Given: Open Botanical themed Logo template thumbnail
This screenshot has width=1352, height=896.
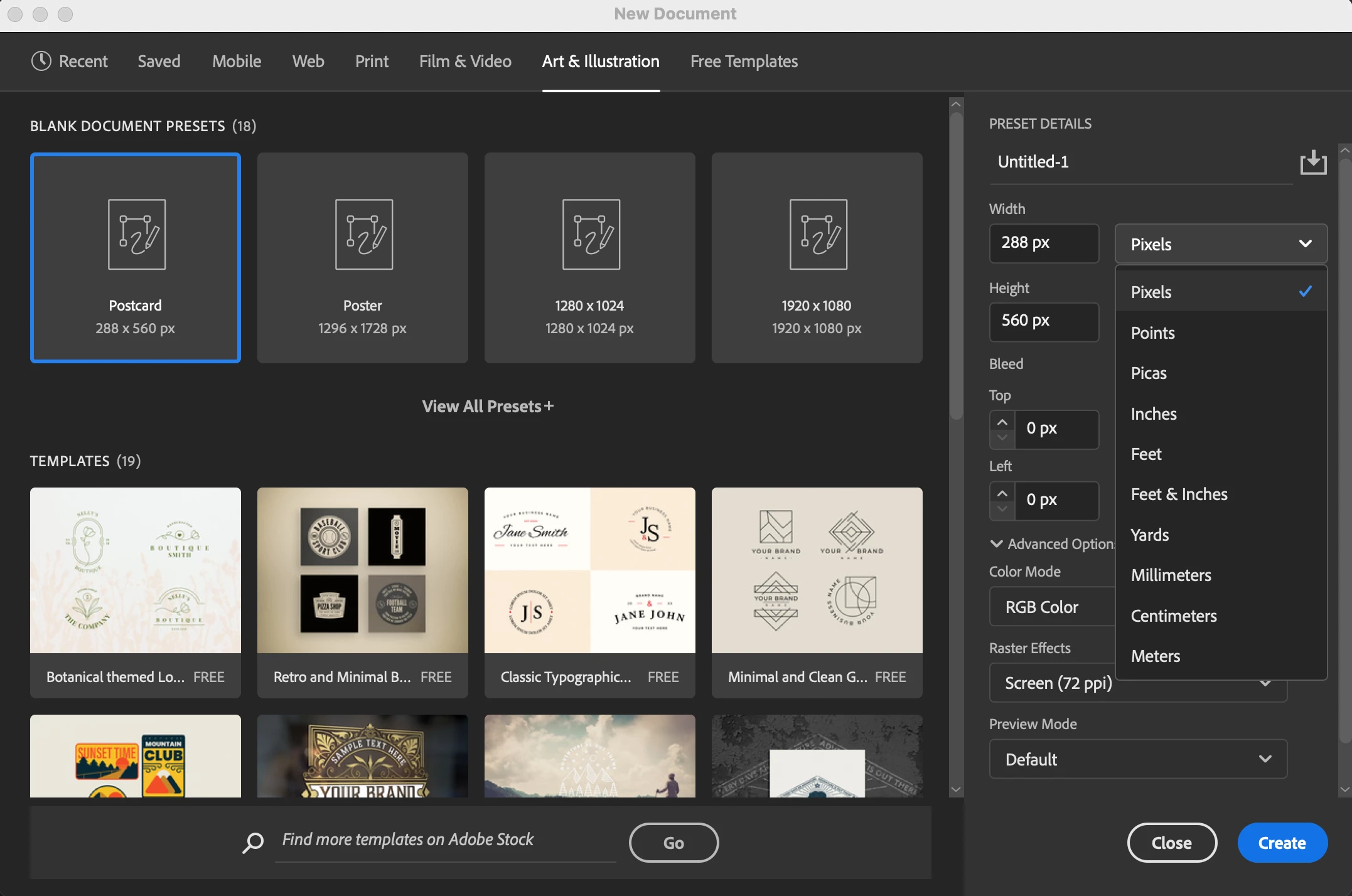Looking at the screenshot, I should [136, 570].
